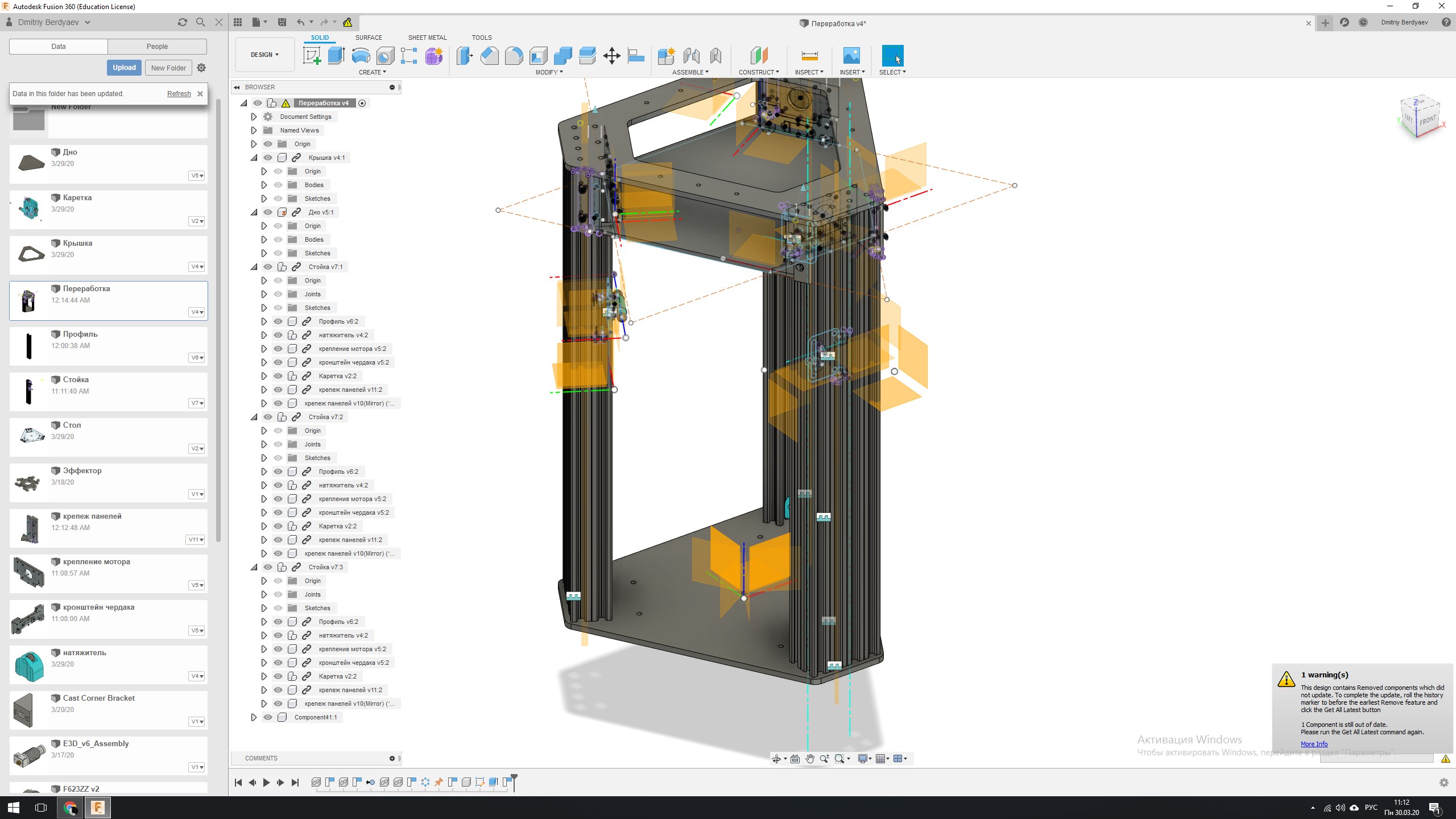Open the DESIGN workspace dropdown
Viewport: 1456px width, 819px height.
pos(264,55)
